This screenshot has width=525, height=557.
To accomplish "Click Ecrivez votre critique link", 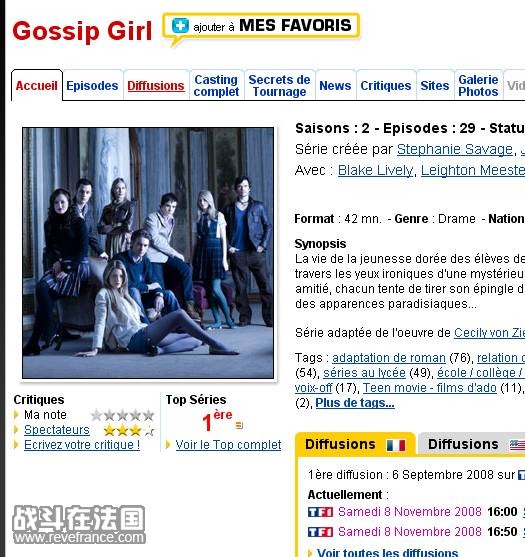I will pyautogui.click(x=82, y=445).
